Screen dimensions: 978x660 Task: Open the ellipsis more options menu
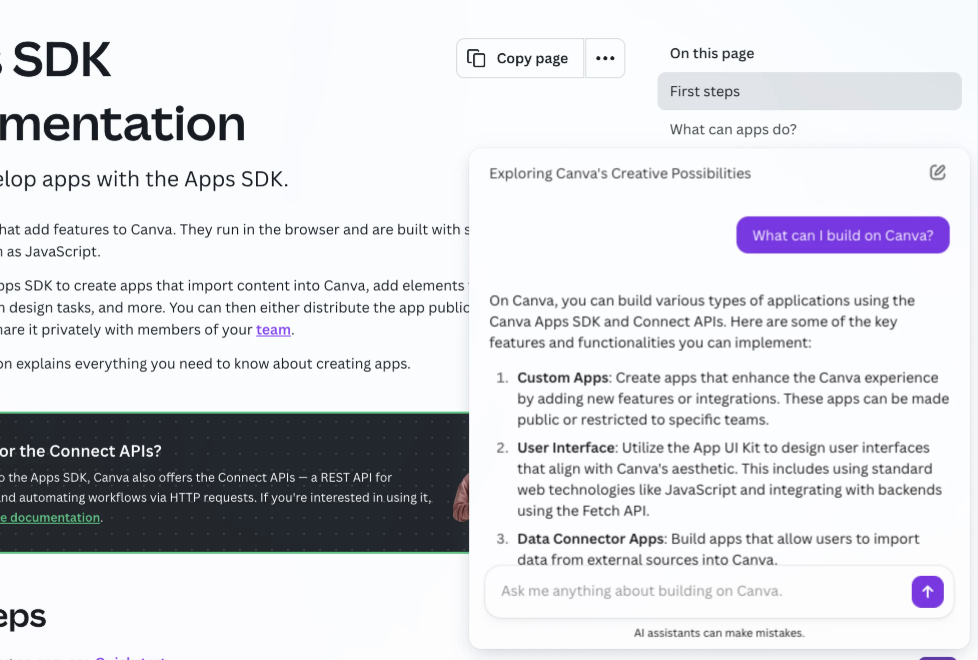pyautogui.click(x=605, y=58)
